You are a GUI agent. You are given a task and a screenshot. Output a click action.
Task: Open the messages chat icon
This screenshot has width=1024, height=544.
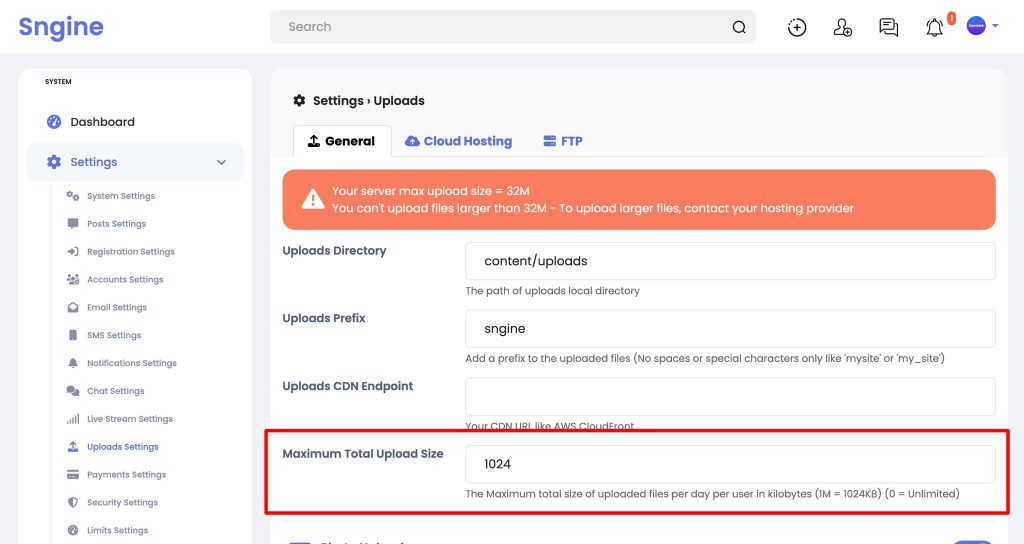[888, 27]
